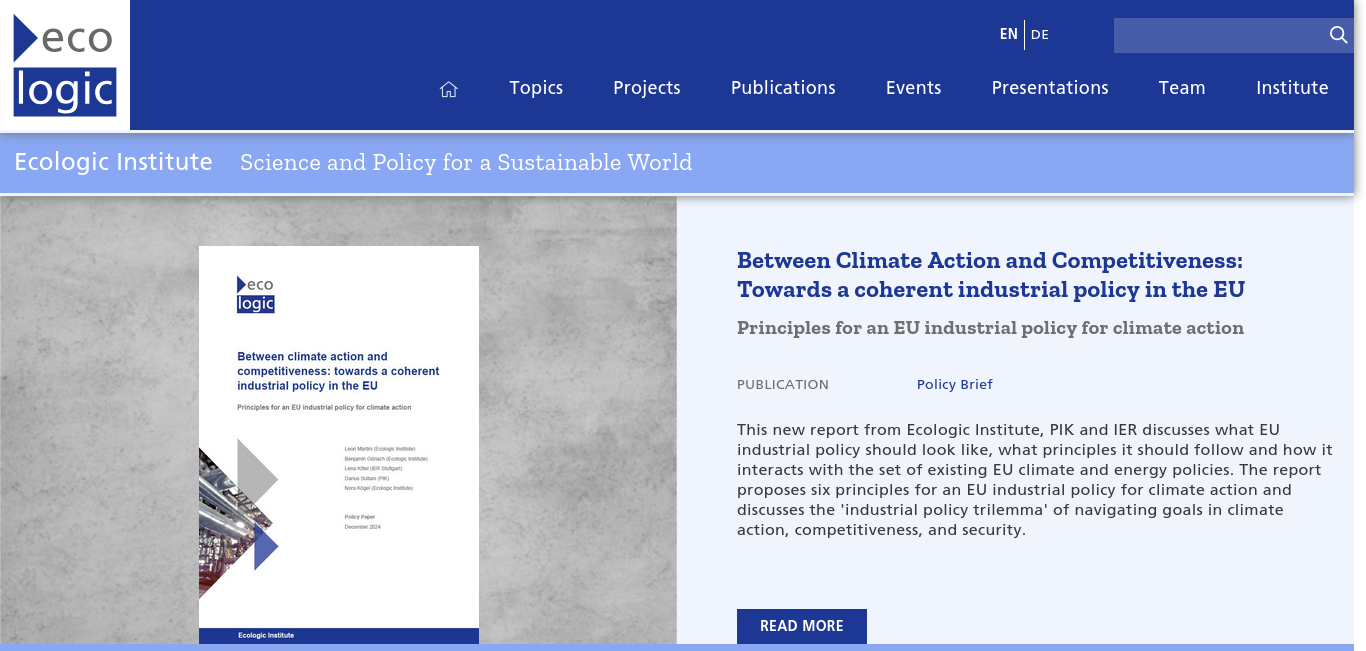The image size is (1366, 651).
Task: Click the 'Science and Policy for a Sustainable World' tagline
Action: tap(466, 162)
